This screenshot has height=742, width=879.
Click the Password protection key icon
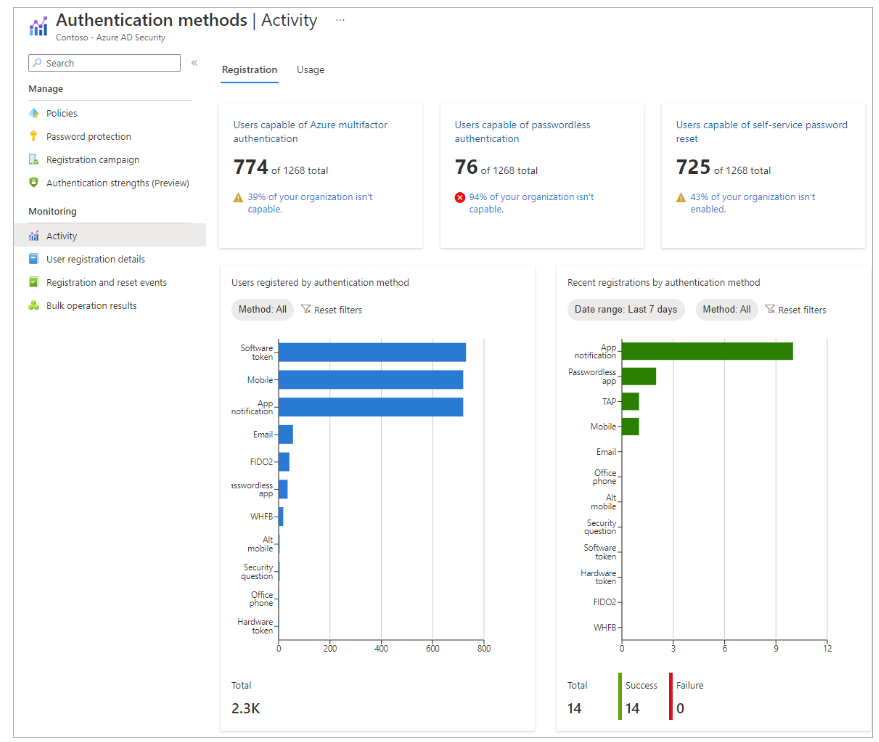(x=34, y=136)
